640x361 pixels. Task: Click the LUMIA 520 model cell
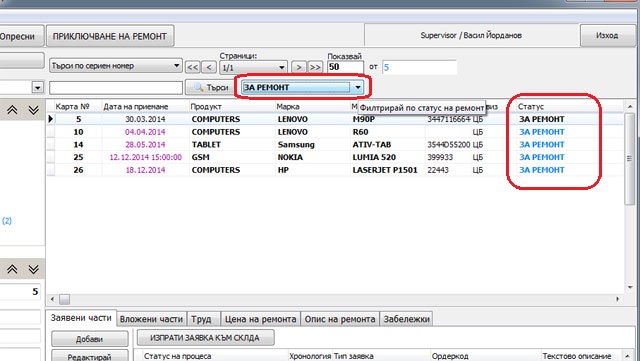point(374,157)
